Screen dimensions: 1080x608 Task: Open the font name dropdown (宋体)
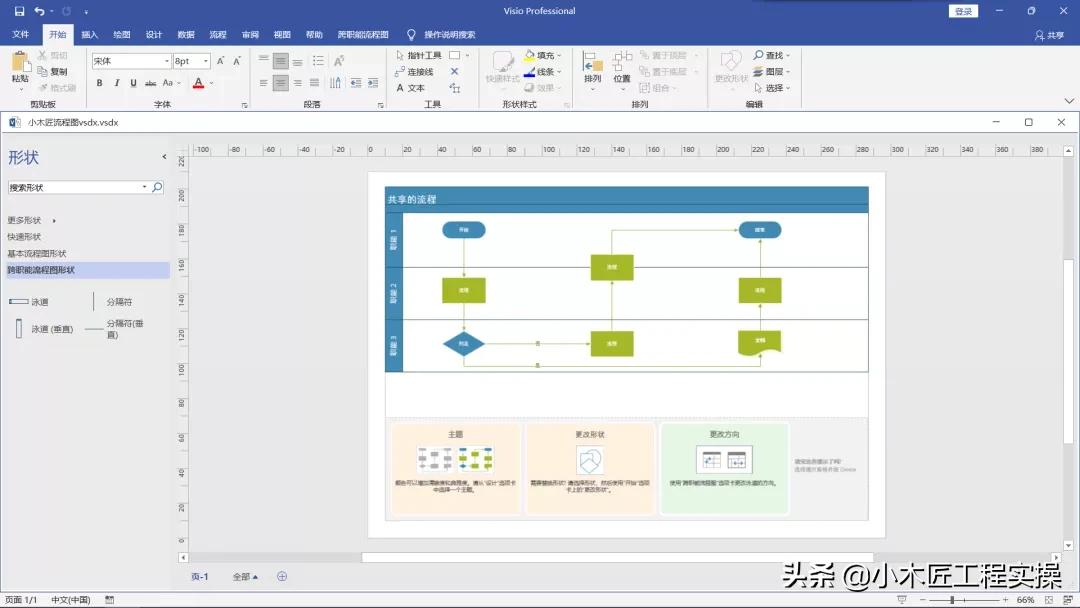point(167,61)
